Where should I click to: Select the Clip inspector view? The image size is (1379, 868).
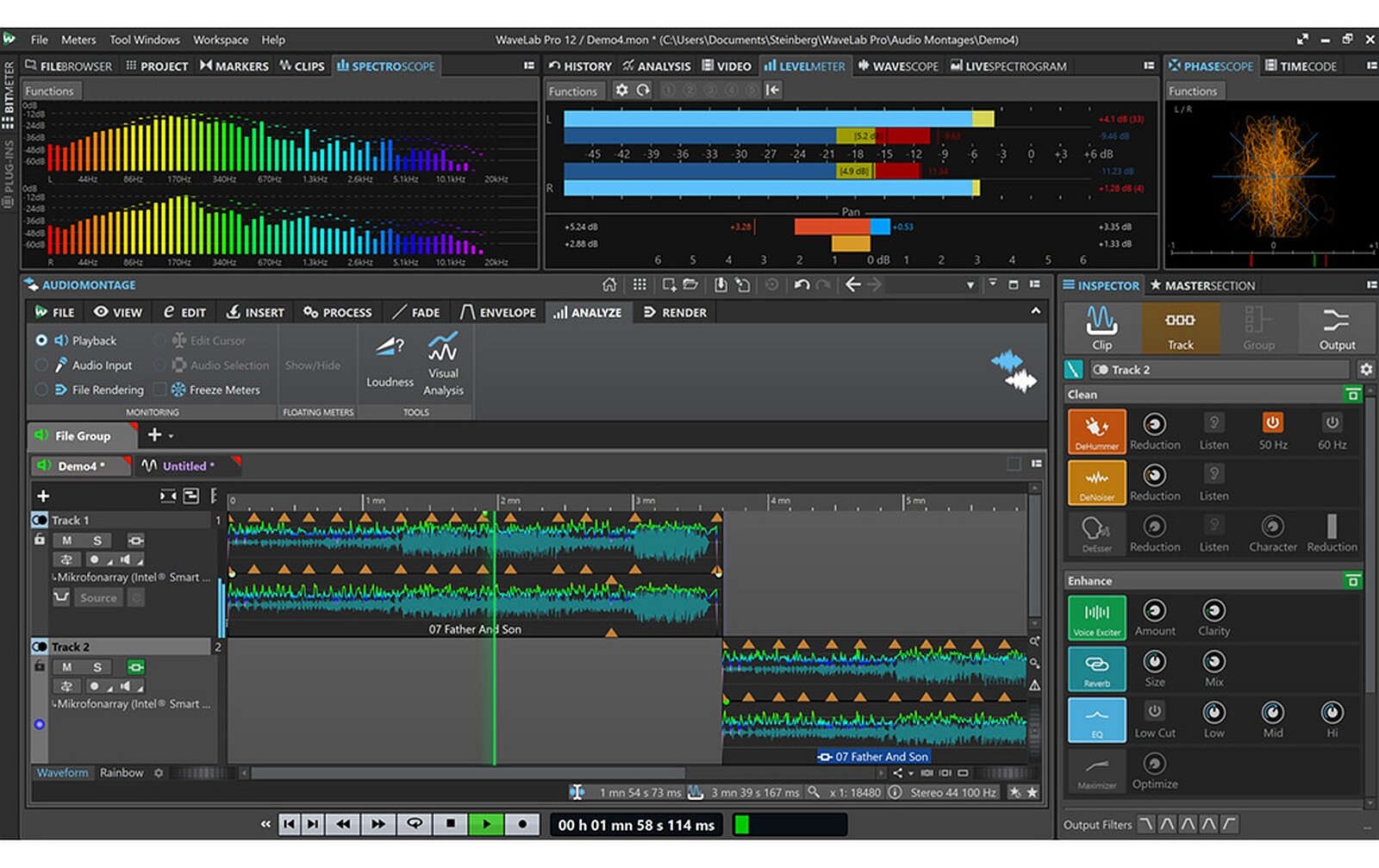(1101, 327)
